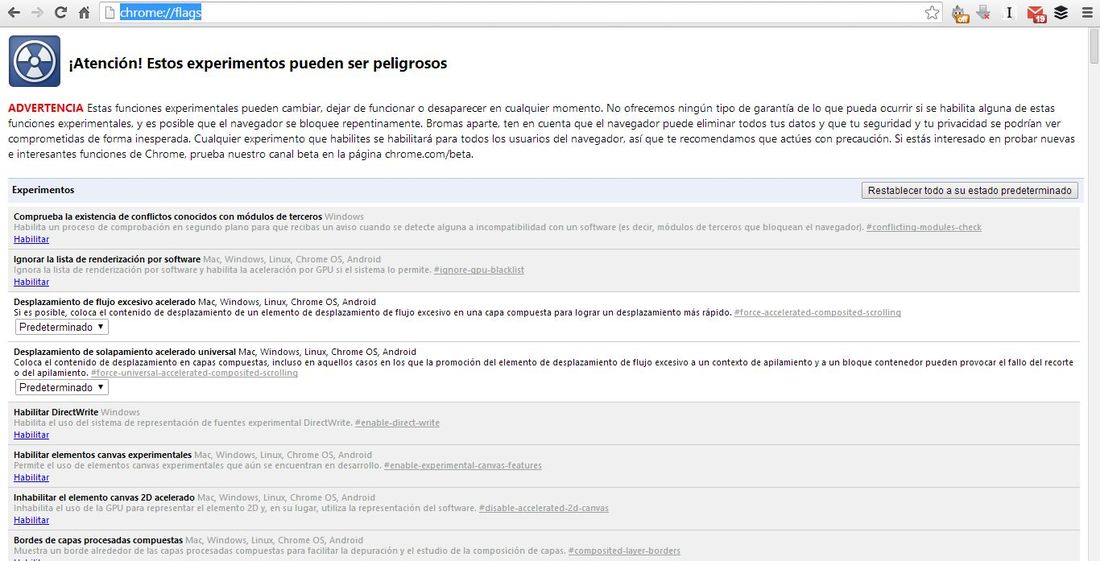Image resolution: width=1100 pixels, height=561 pixels.
Task: Click title 'Bordes de capas procesadas compuestas'
Action: click(x=98, y=541)
